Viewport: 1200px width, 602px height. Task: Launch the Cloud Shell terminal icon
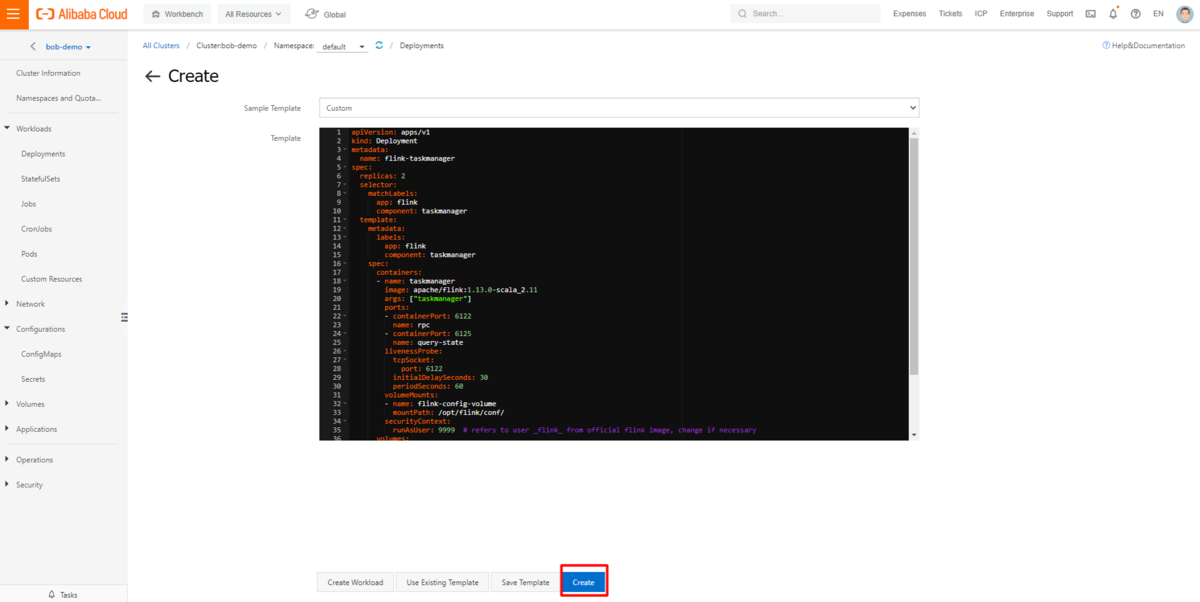coord(1090,14)
